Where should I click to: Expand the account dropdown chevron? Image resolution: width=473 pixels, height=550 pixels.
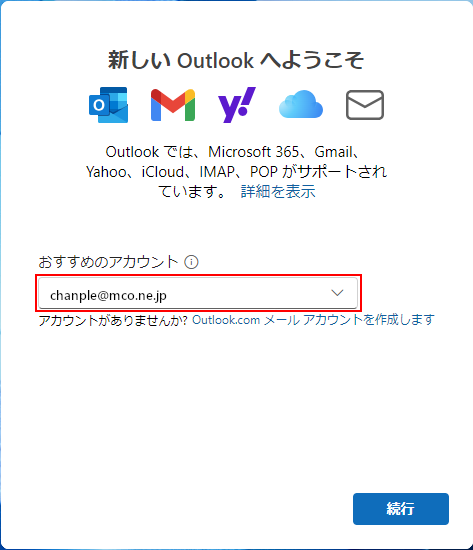[337, 293]
